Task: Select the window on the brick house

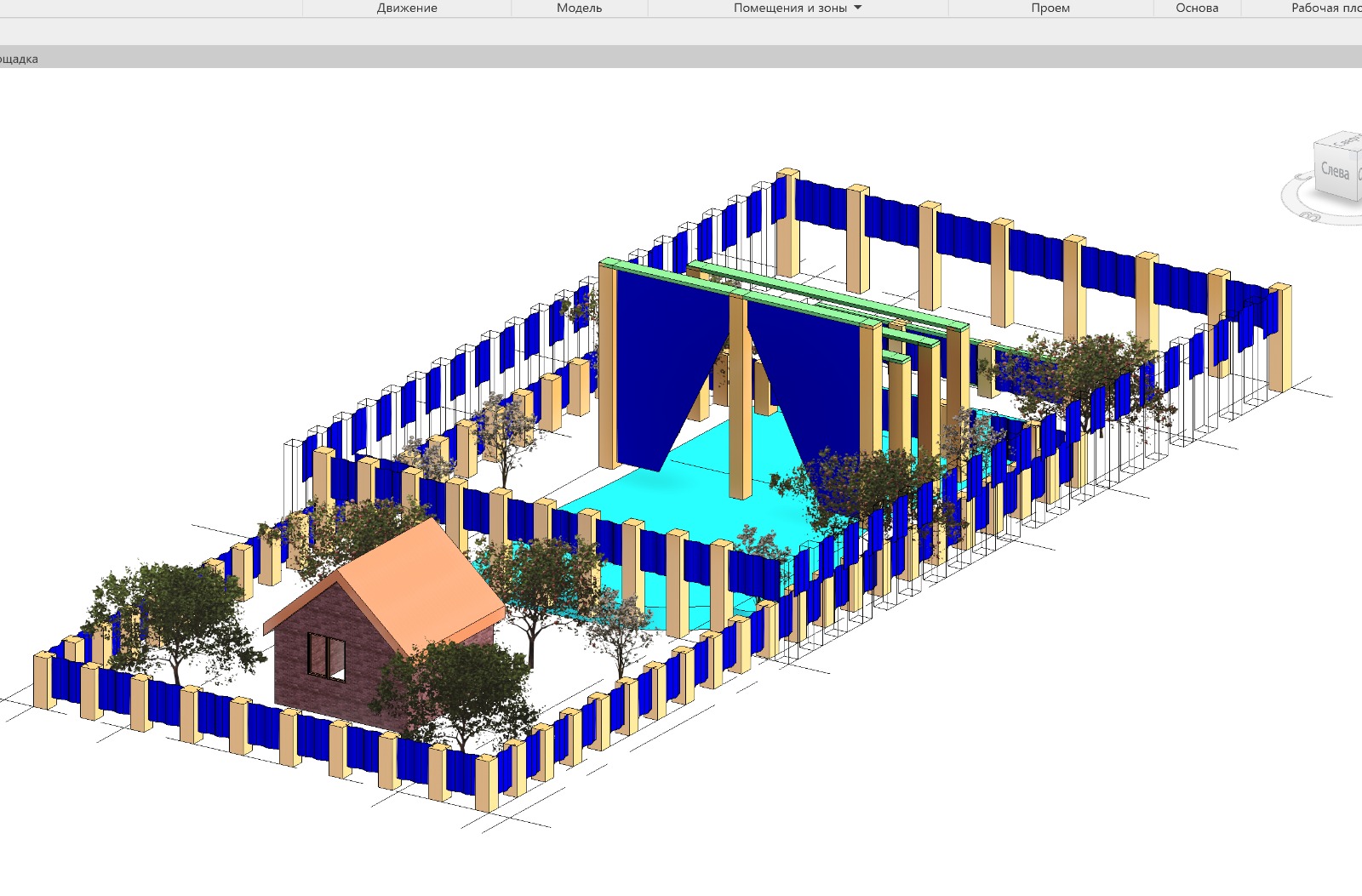Action: pyautogui.click(x=326, y=657)
